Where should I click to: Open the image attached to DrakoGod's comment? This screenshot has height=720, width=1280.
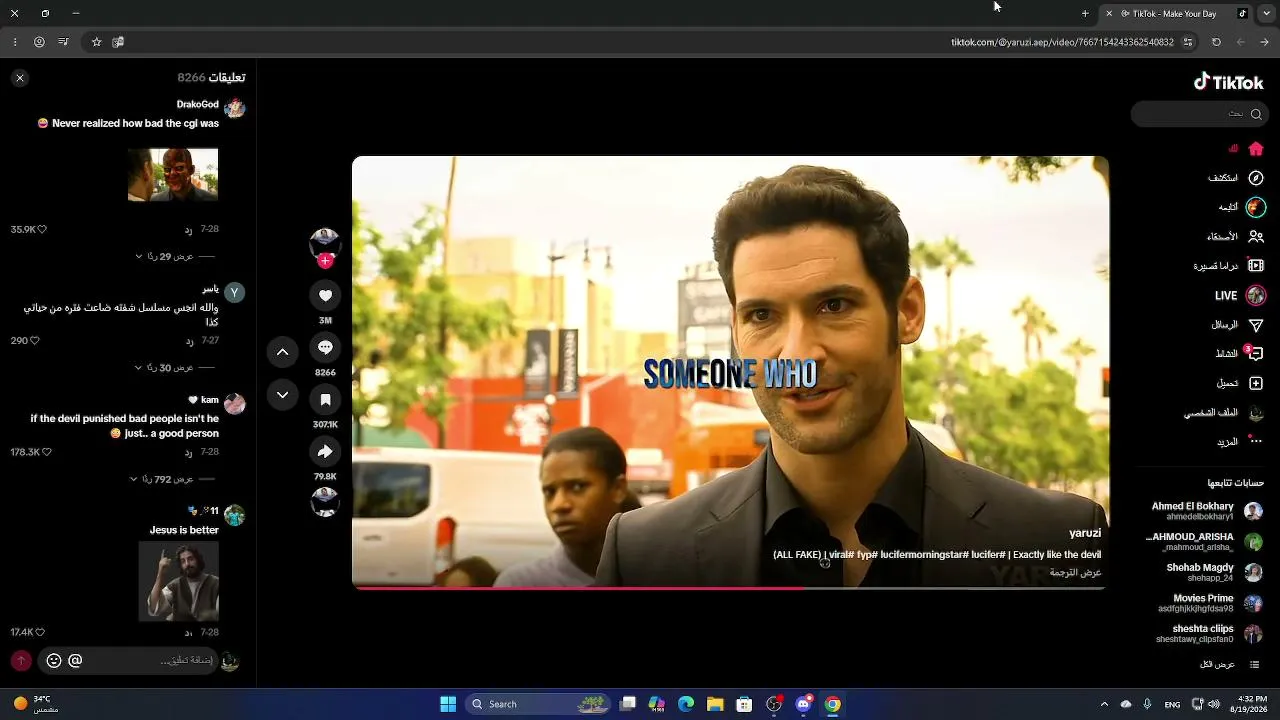173,175
